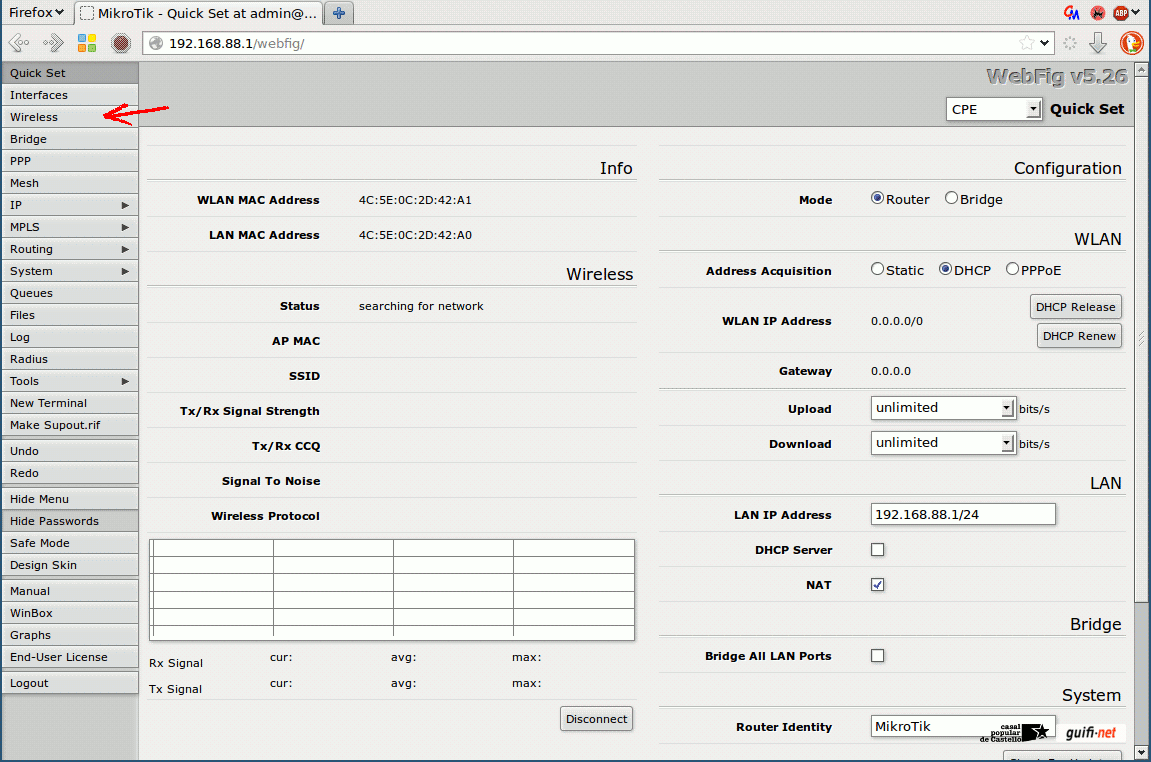
Task: Open the address bar history dropdown arrow
Action: (1045, 43)
